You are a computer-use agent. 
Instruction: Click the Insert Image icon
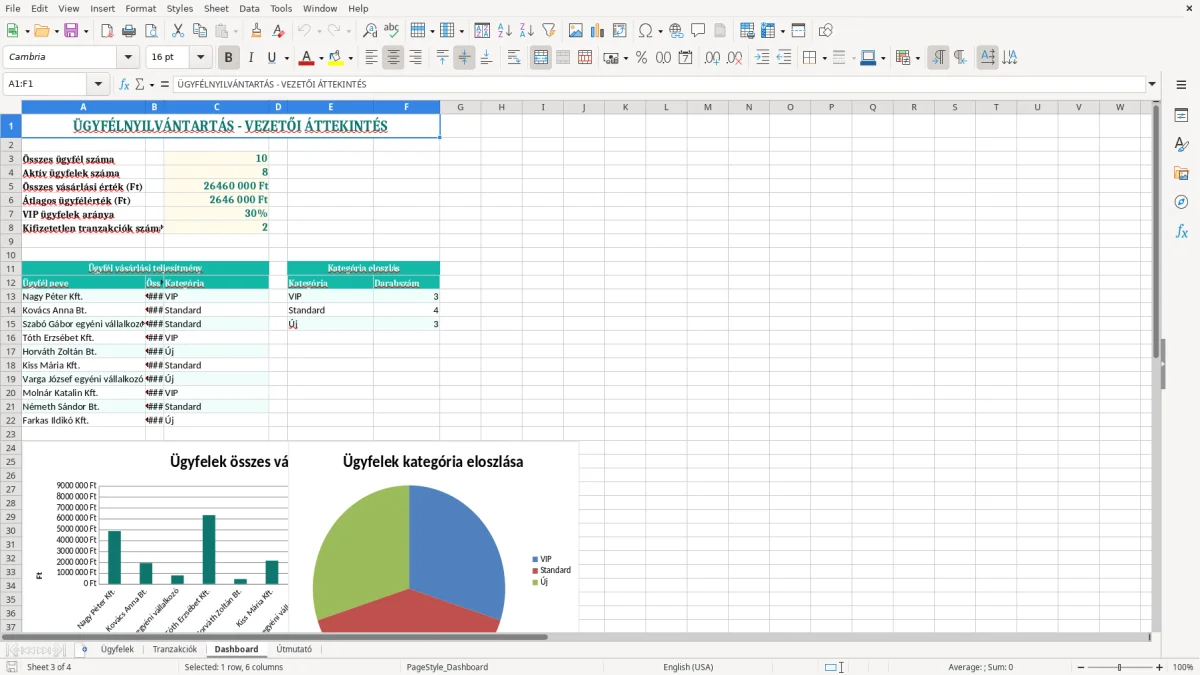(576, 31)
